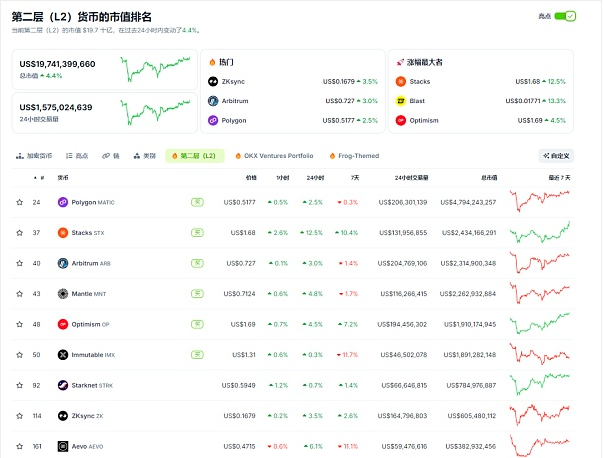
Task: Open Optimism 7-day sparkline chart
Action: point(540,324)
